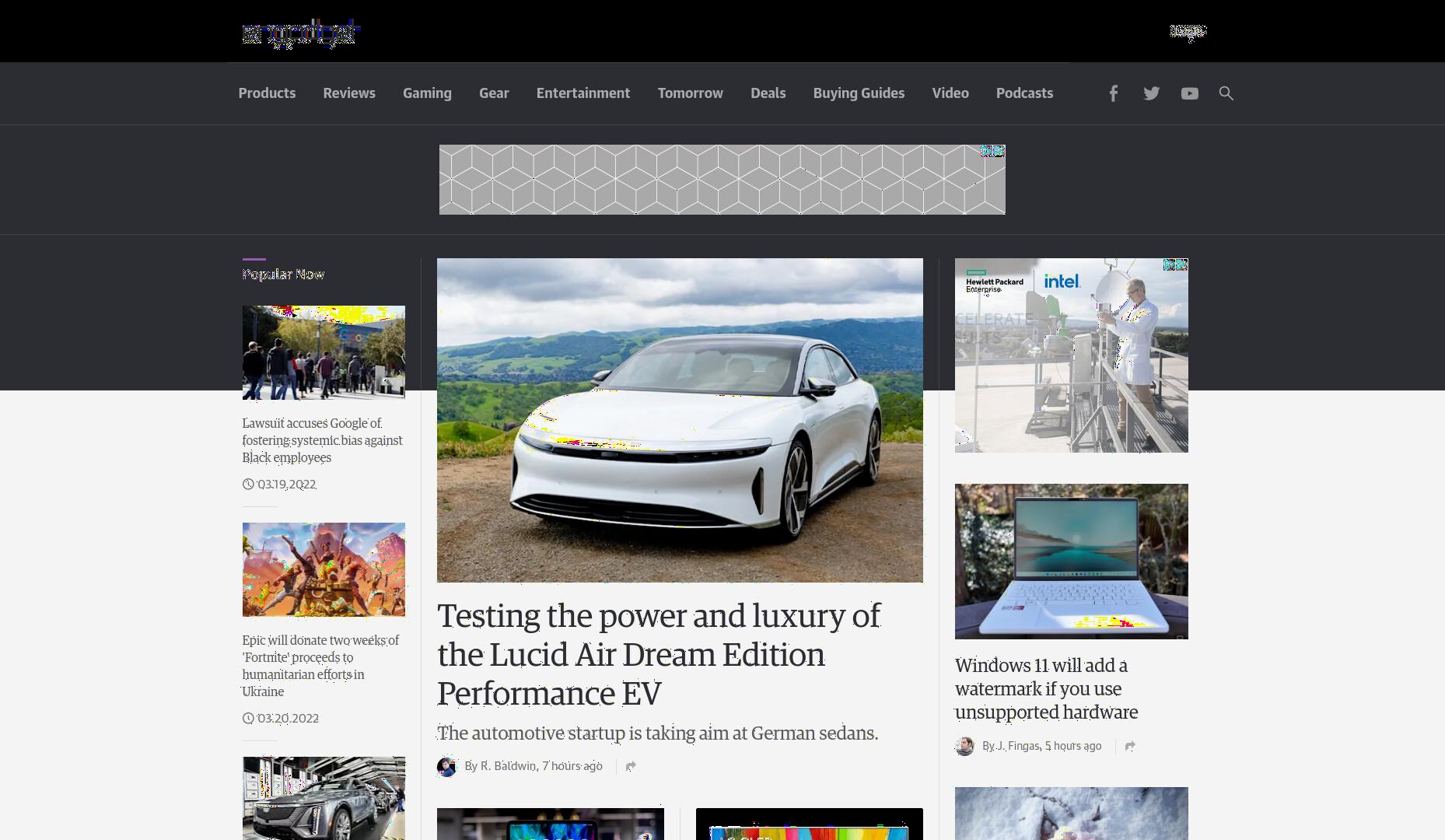Open R. Baldwin author link

click(508, 766)
